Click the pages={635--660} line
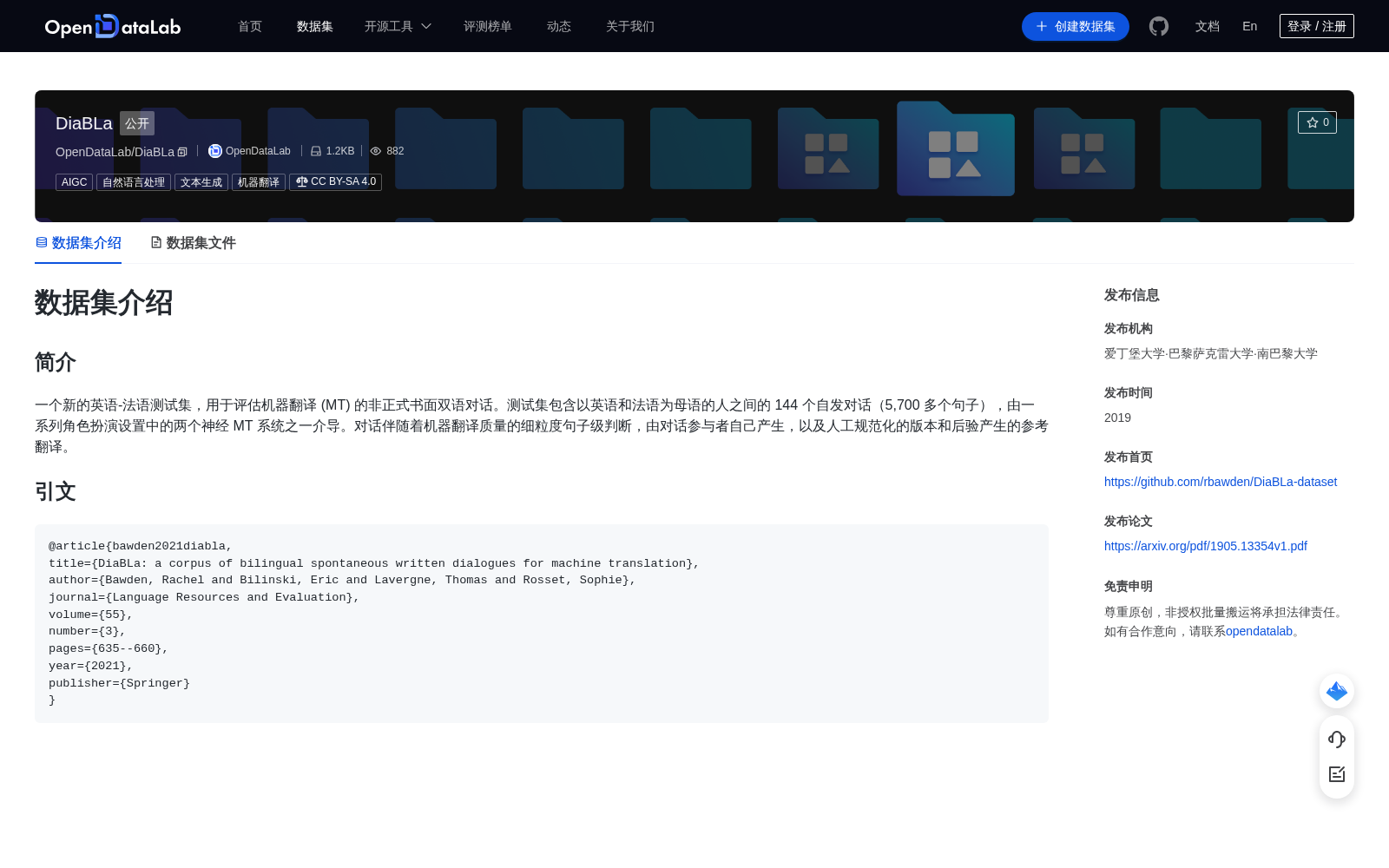Viewport: 1389px width, 868px height. [109, 648]
